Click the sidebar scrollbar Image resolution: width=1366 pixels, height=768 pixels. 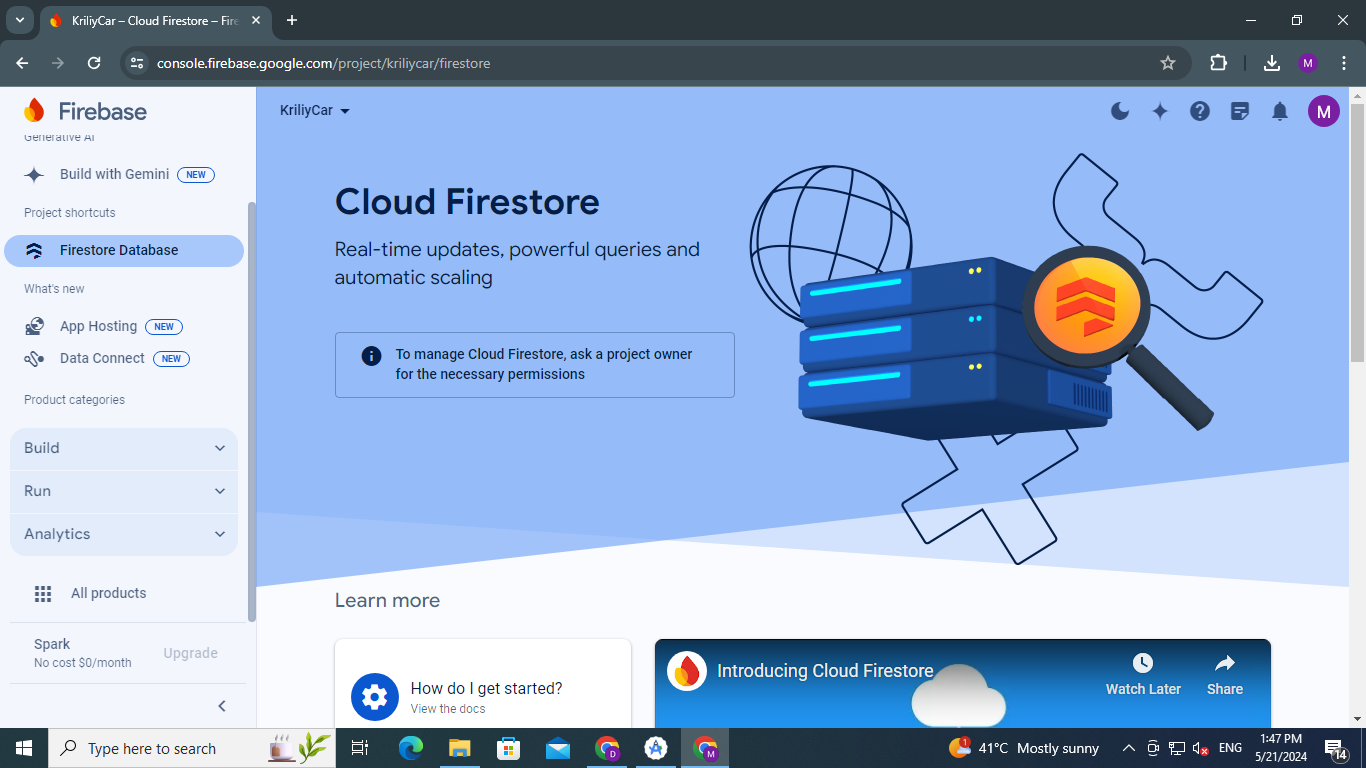(x=252, y=410)
